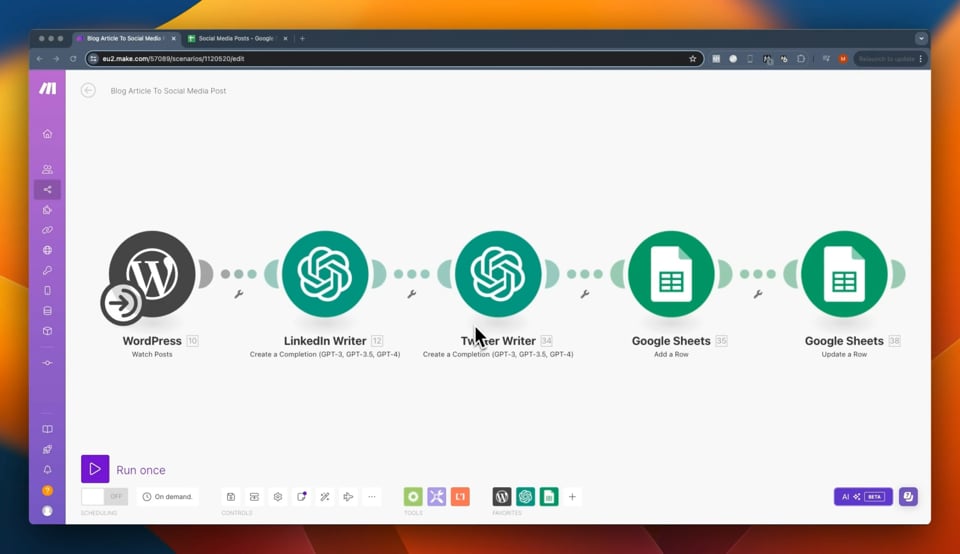960x554 pixels.
Task: Open Data stores icon in sidebar
Action: [x=47, y=310]
